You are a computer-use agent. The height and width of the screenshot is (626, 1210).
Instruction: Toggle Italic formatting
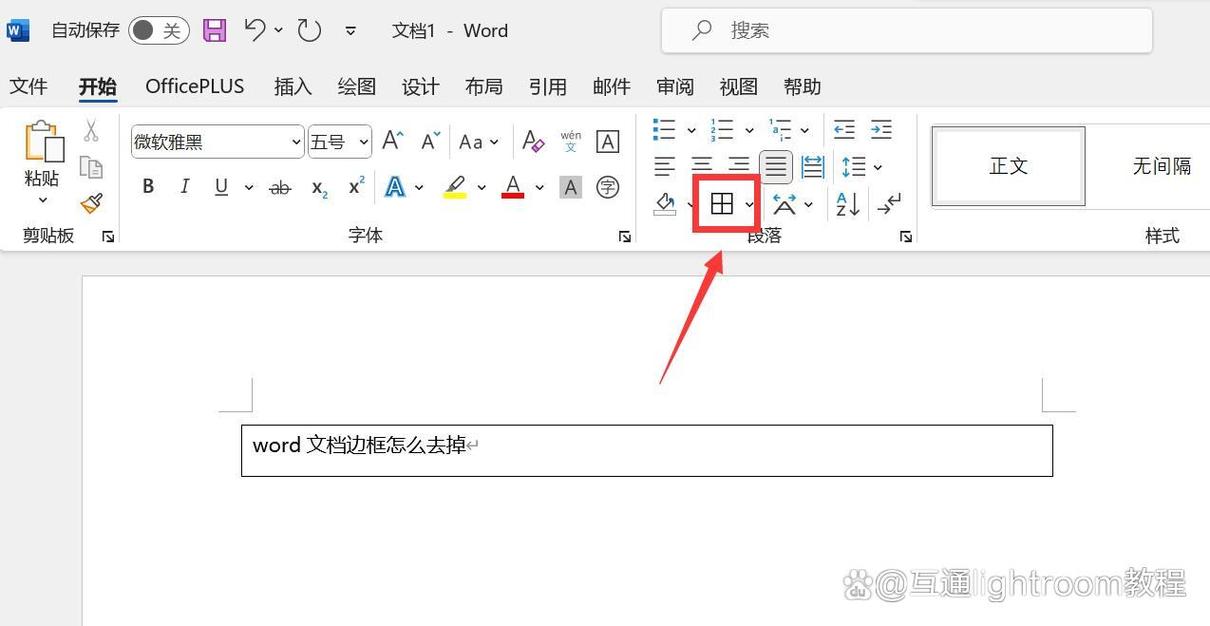(x=185, y=187)
